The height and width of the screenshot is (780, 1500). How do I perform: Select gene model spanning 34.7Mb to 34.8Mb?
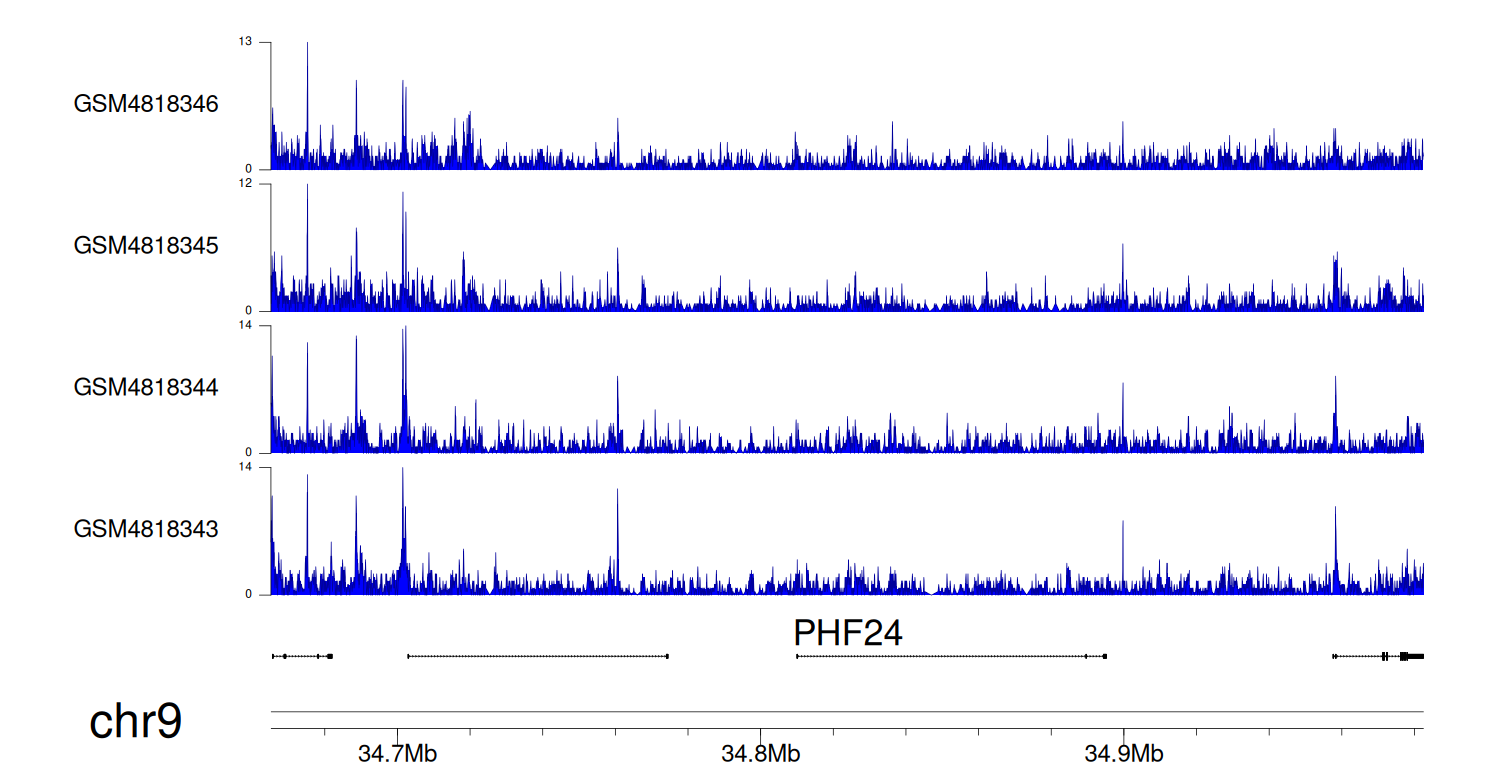[x=538, y=656]
